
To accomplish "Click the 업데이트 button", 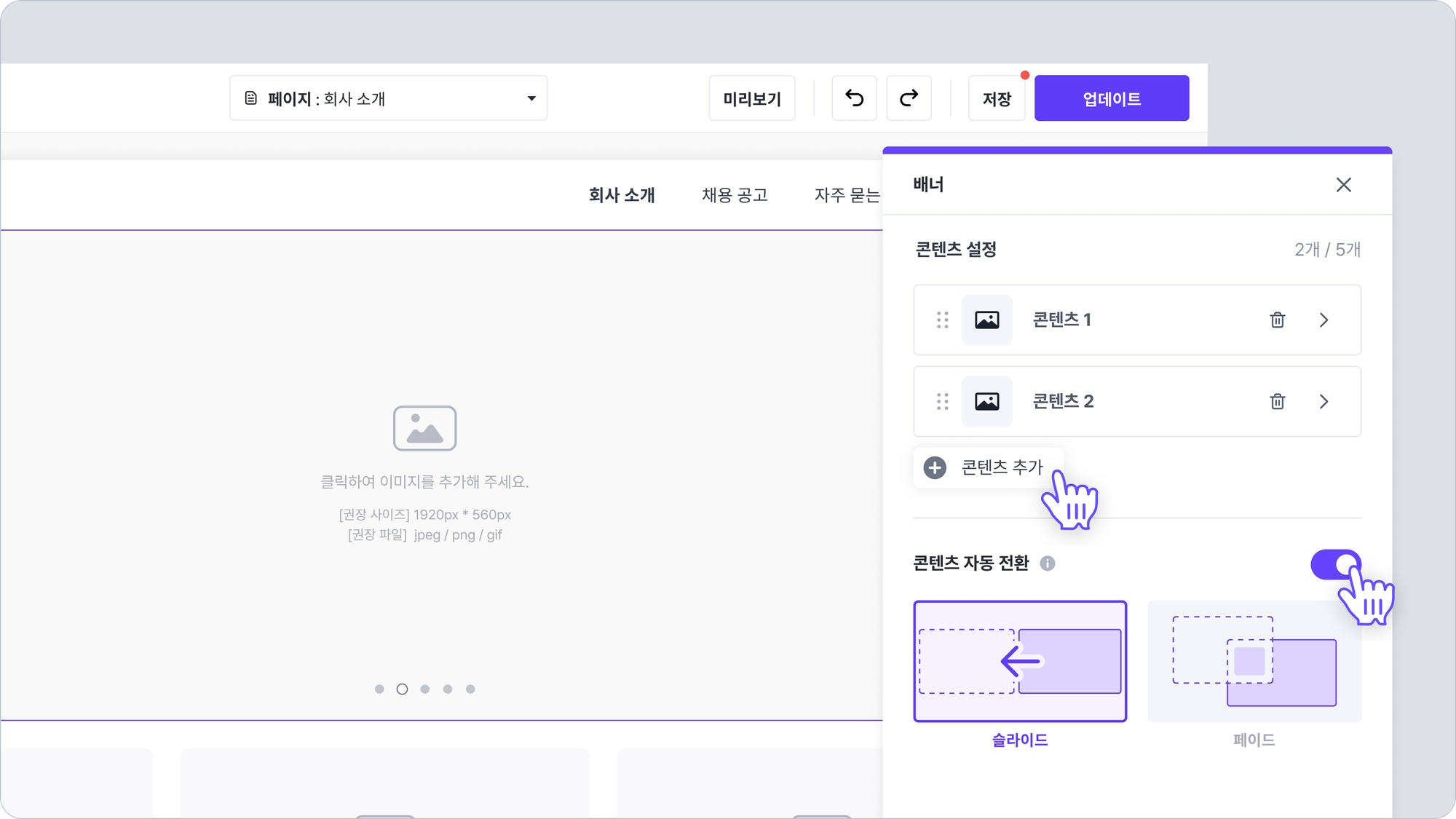I will tap(1111, 98).
